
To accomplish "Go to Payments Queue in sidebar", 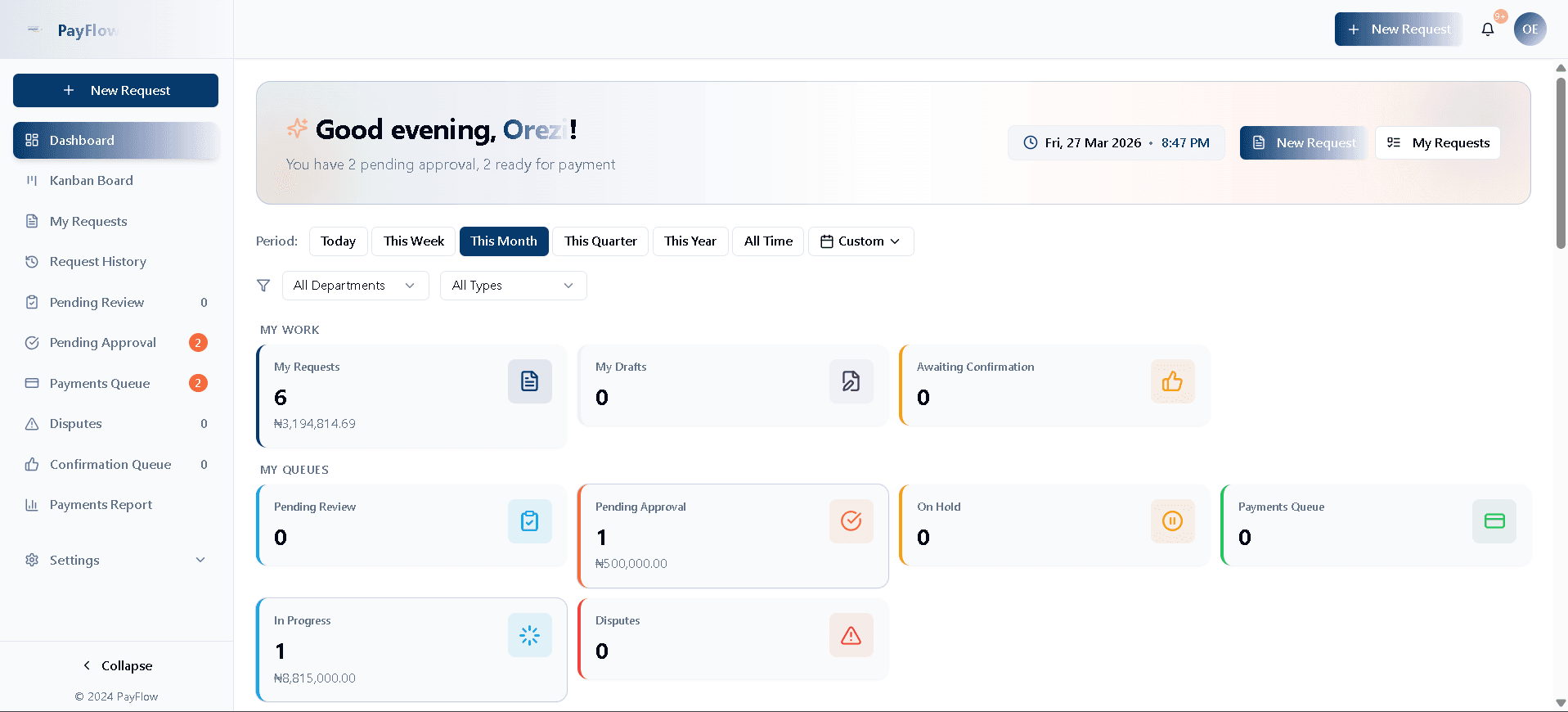I will point(115,383).
